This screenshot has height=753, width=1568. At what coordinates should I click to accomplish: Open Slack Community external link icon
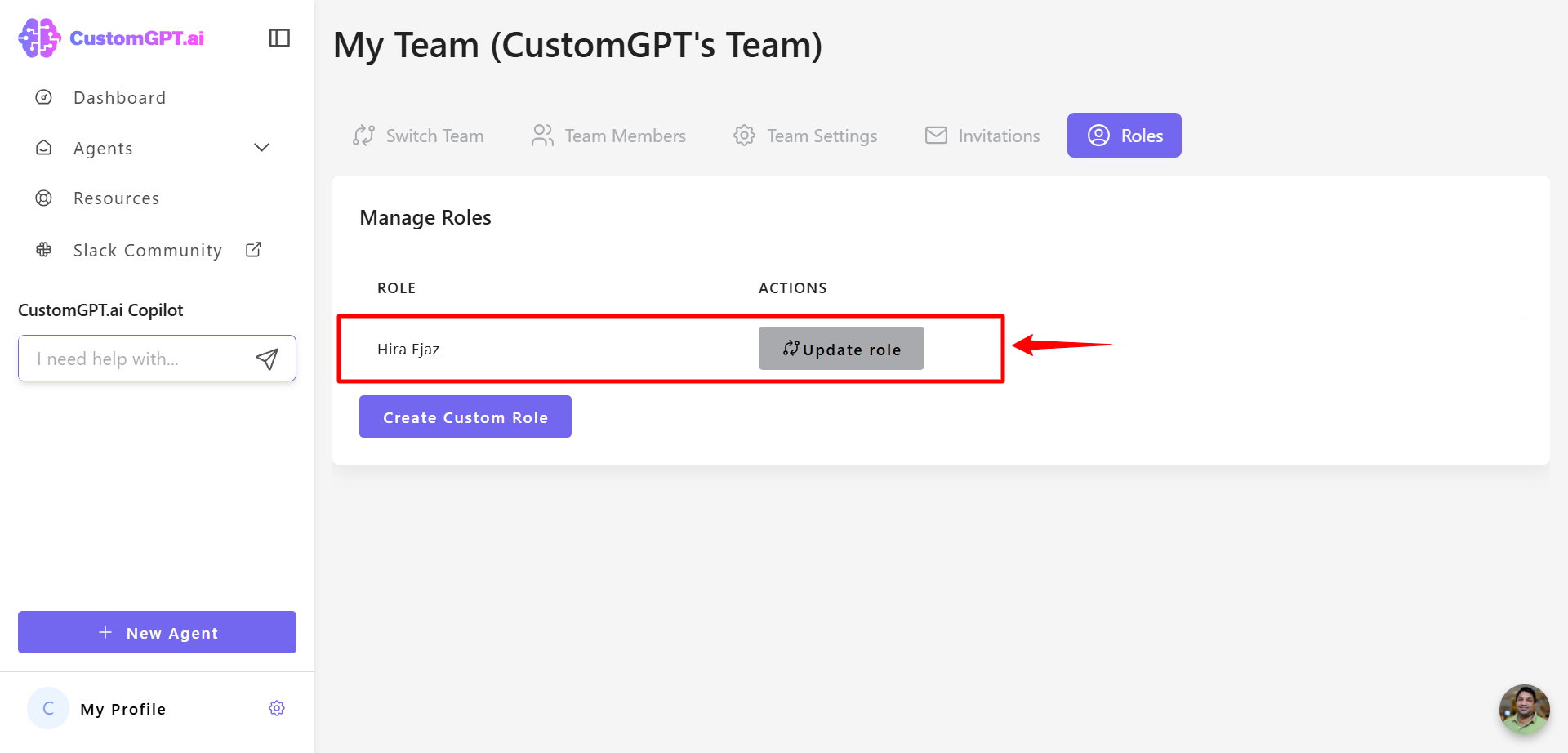(254, 249)
